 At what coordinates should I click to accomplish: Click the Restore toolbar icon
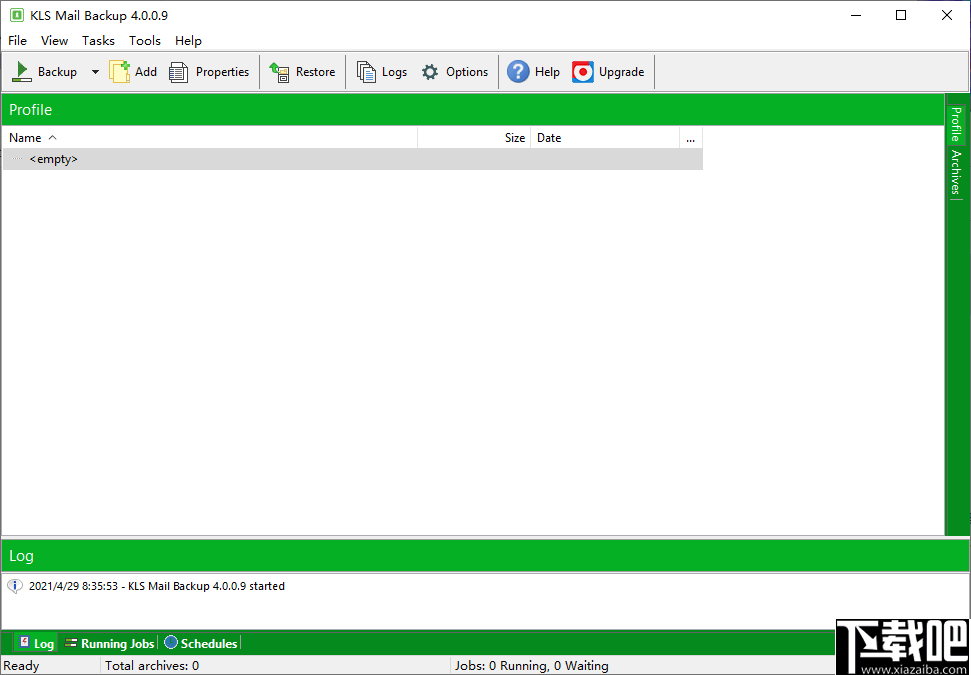[x=279, y=72]
